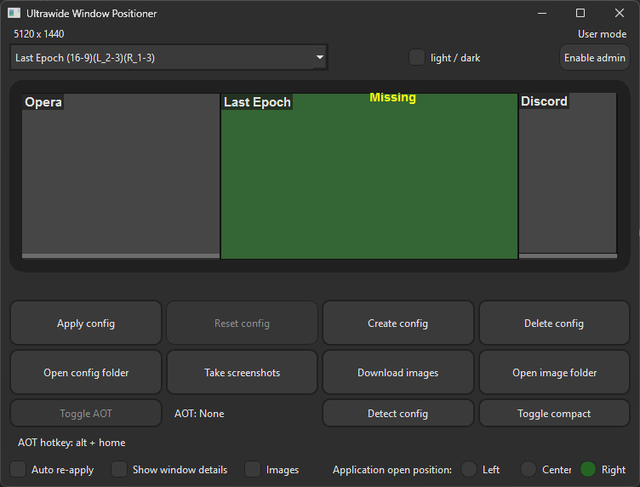Viewport: 640px width, 487px height.
Task: Enable Show window details checkbox
Action: 119,469
